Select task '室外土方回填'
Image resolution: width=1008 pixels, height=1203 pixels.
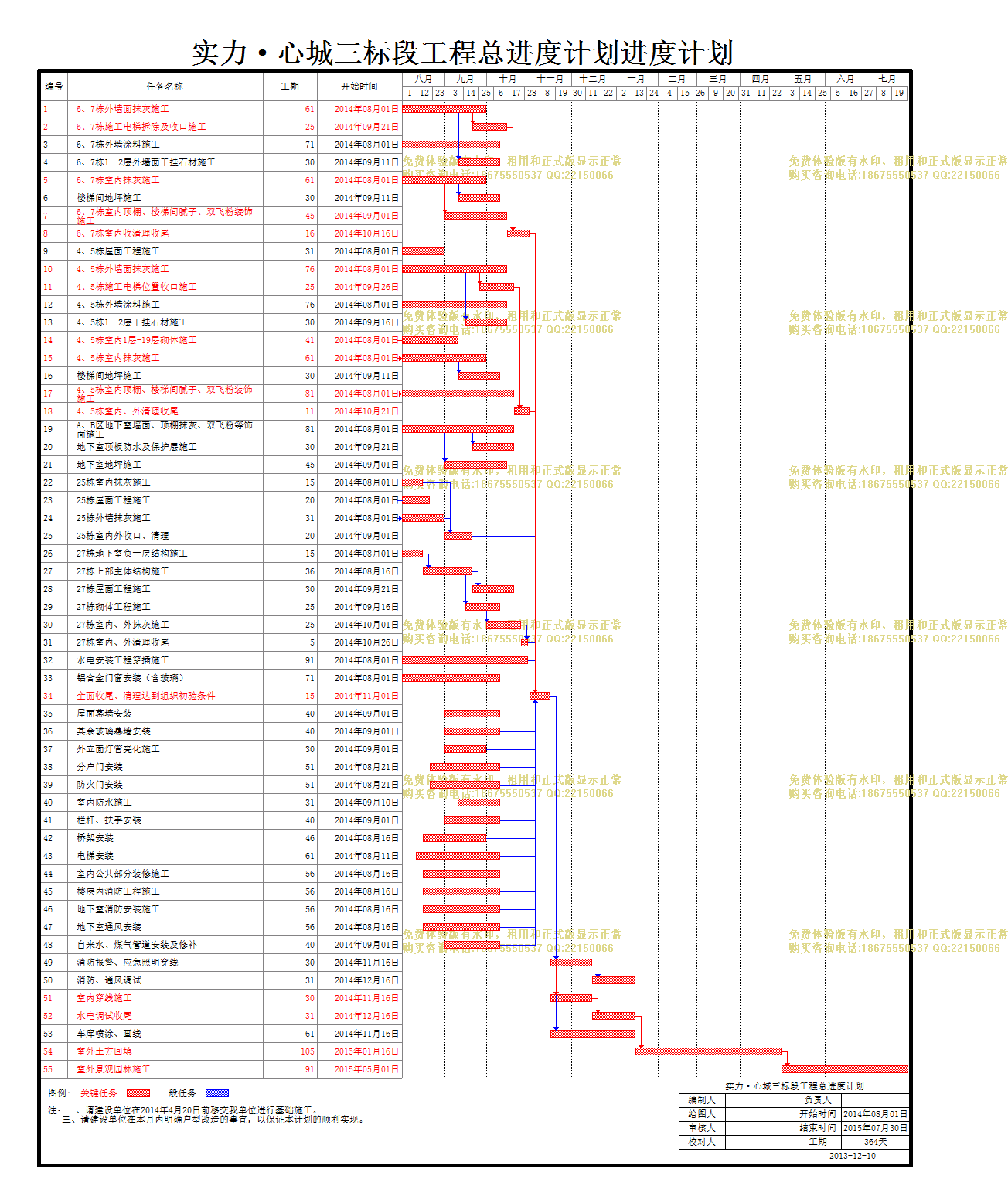[104, 1051]
